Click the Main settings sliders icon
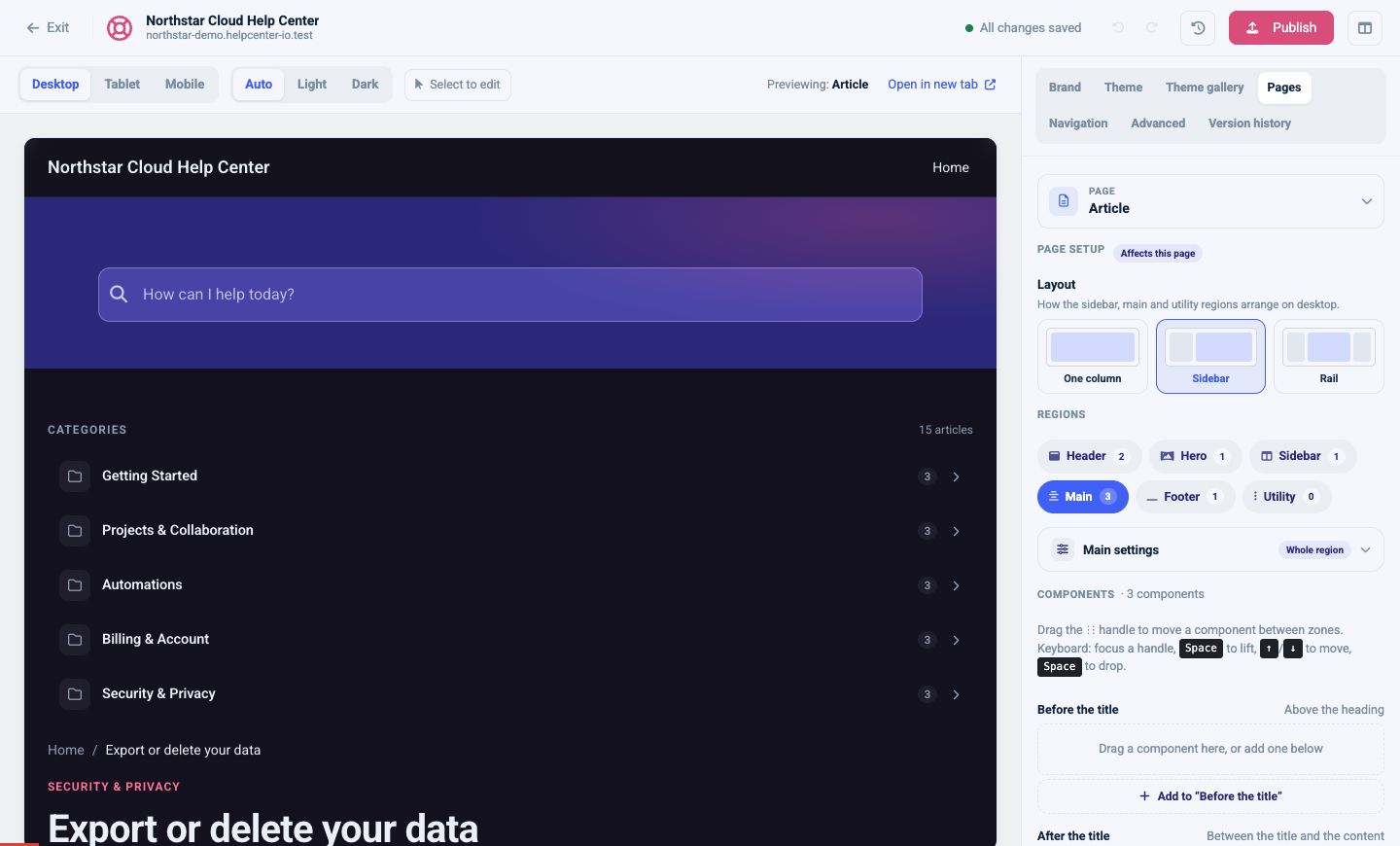The image size is (1400, 846). click(x=1063, y=549)
